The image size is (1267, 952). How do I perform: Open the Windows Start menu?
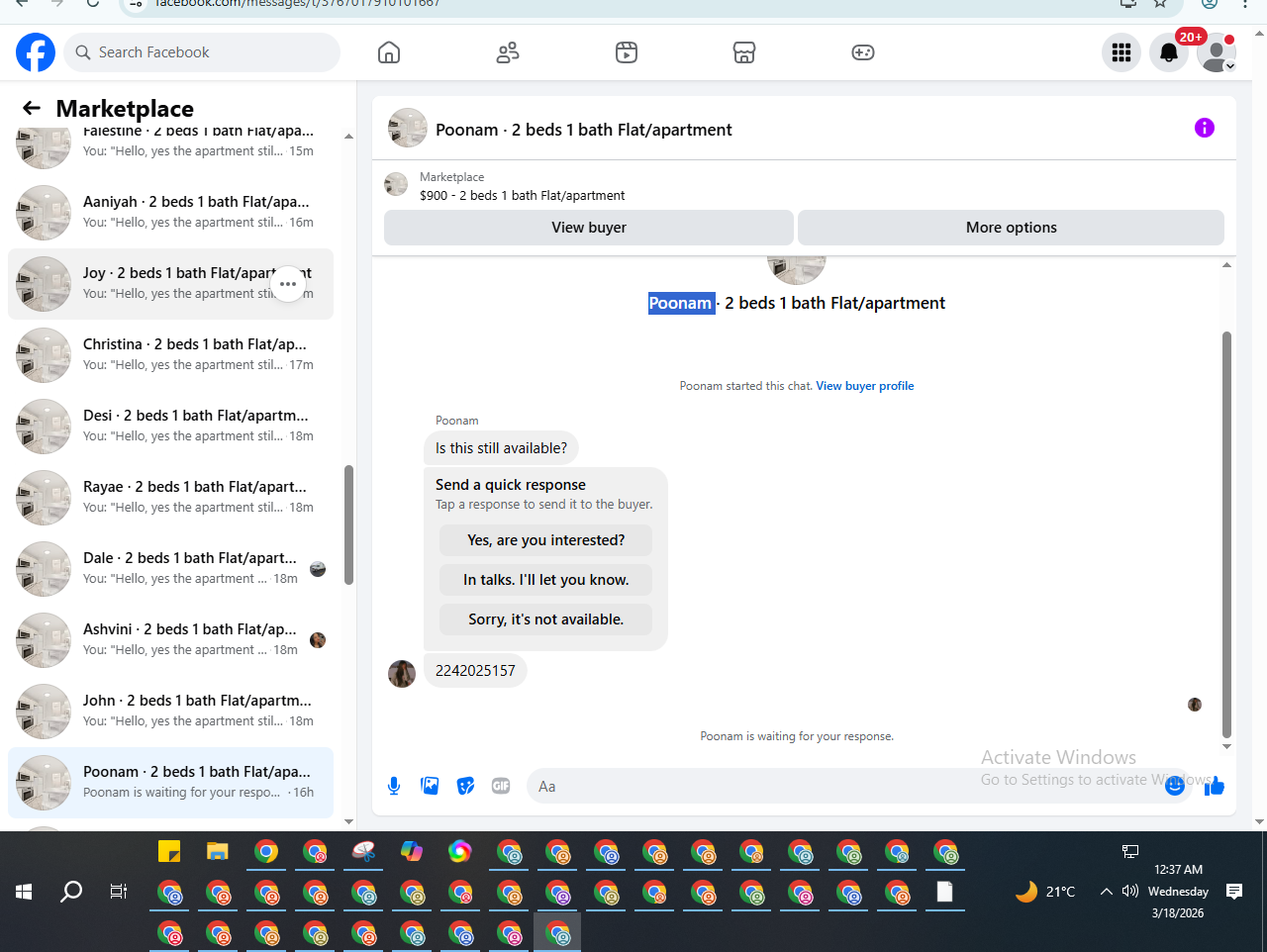point(24,892)
